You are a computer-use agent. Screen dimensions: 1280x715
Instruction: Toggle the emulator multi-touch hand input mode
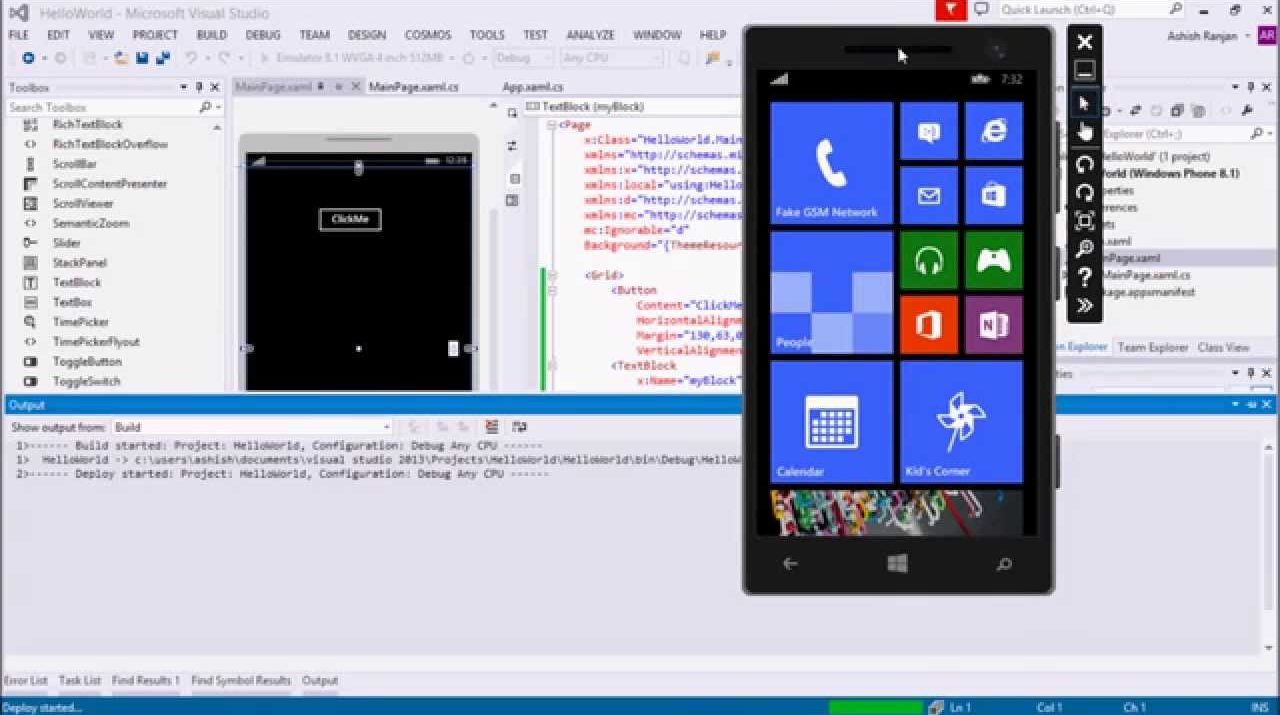[1084, 132]
